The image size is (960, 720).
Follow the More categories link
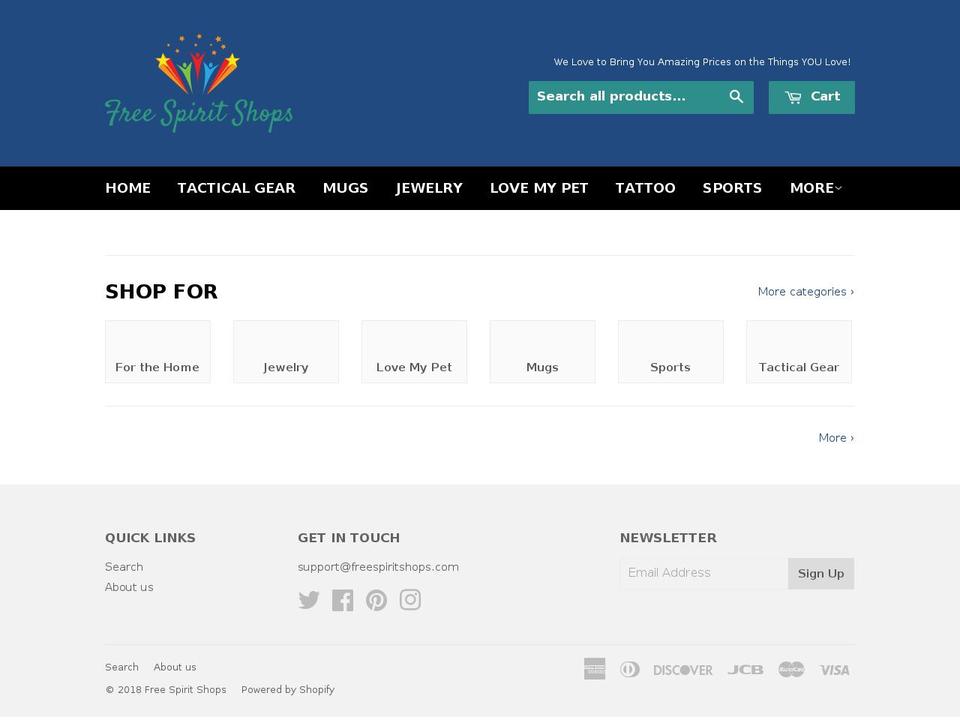tap(806, 292)
